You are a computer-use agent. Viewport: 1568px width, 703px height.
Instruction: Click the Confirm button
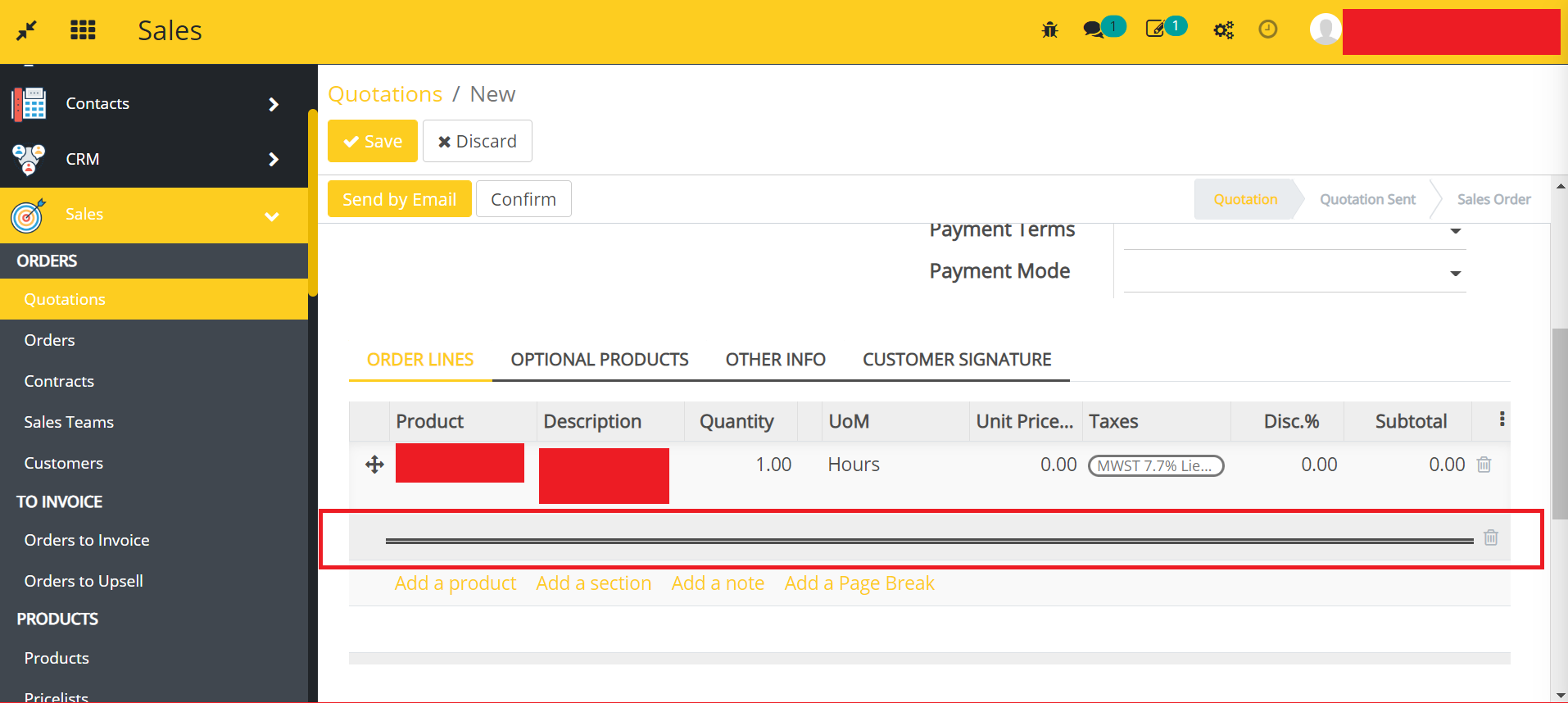(x=523, y=199)
